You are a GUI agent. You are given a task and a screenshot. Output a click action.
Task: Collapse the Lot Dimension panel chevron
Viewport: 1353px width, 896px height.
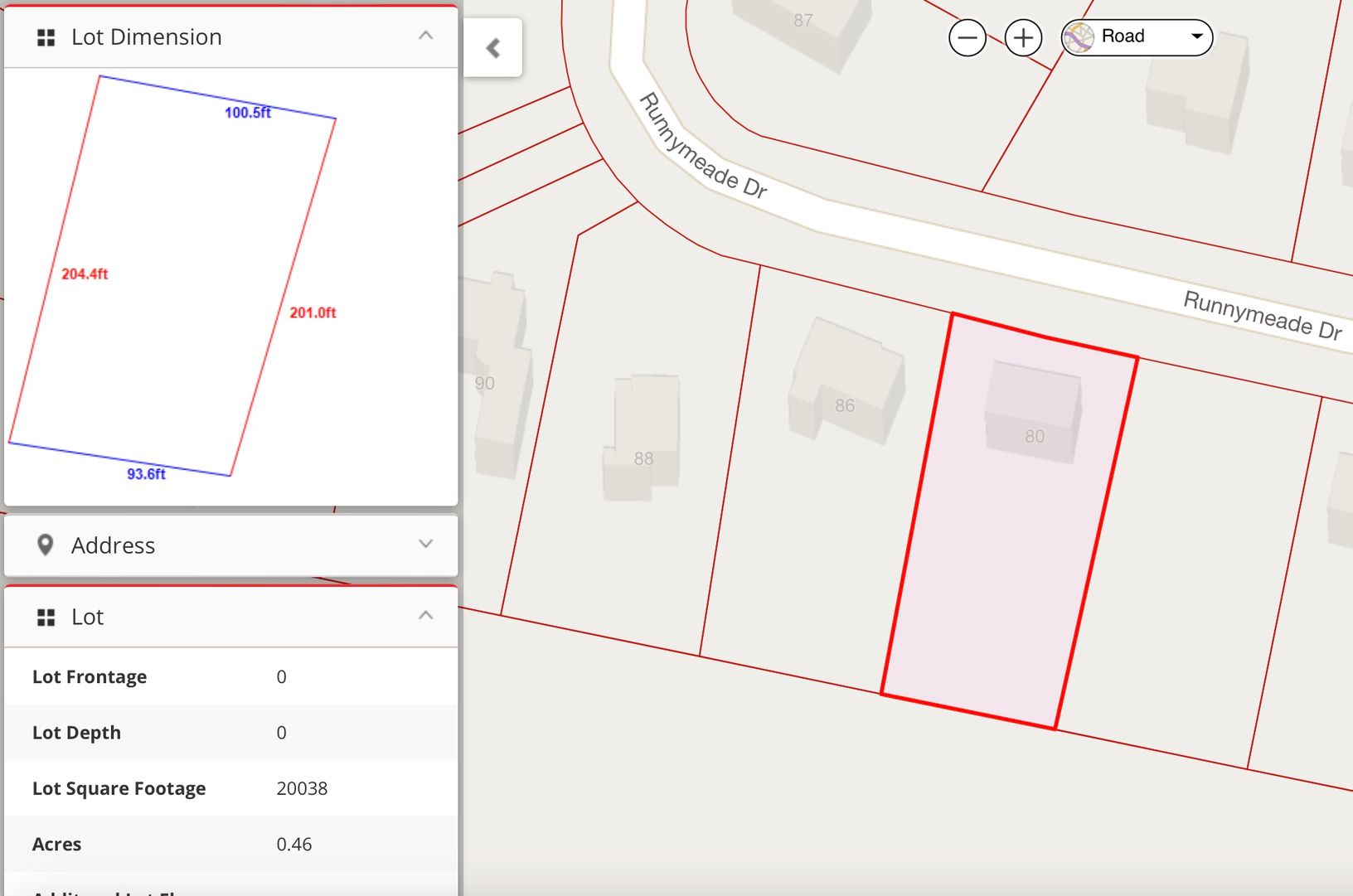click(x=425, y=36)
